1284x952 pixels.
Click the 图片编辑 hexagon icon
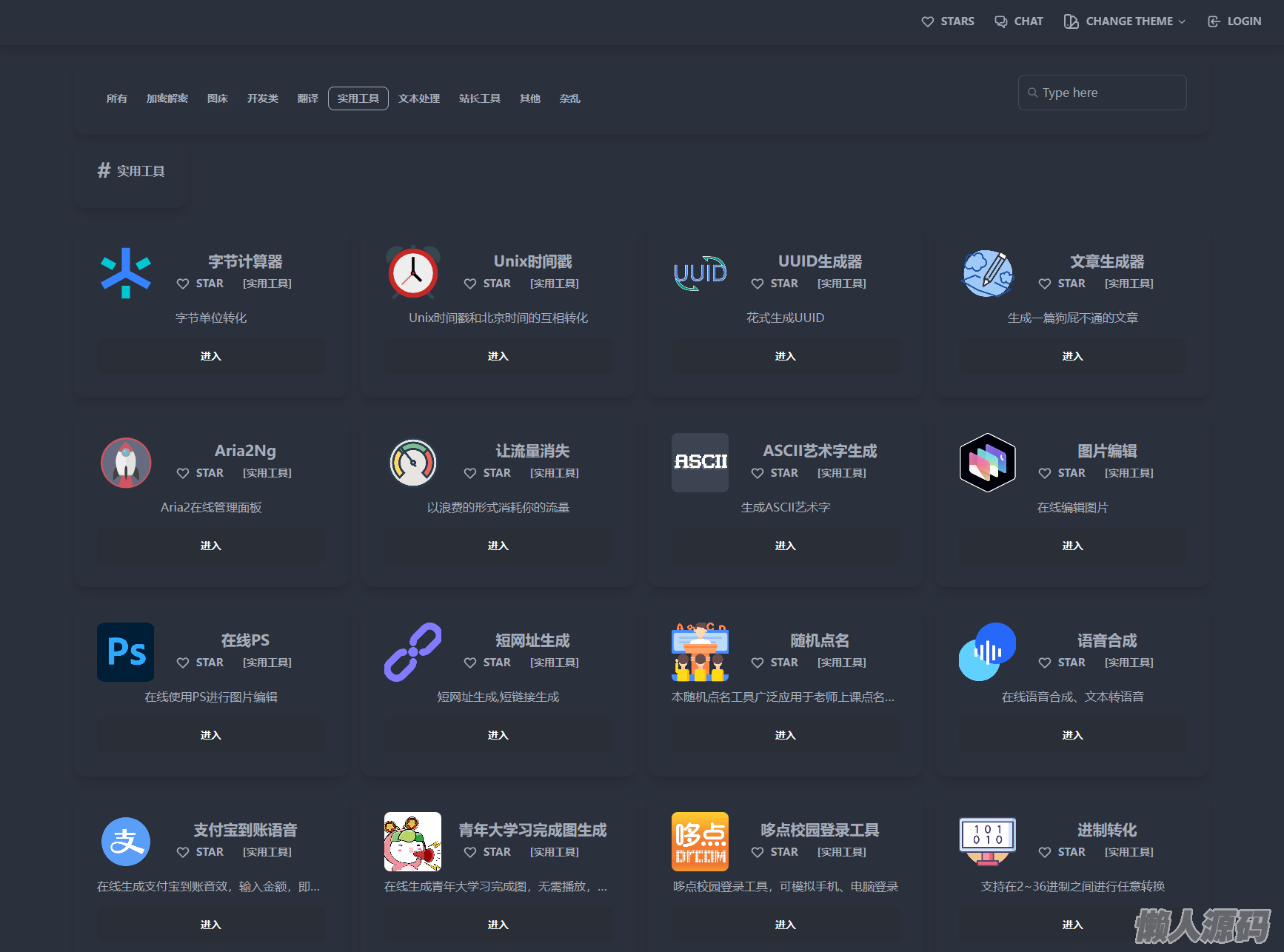988,463
